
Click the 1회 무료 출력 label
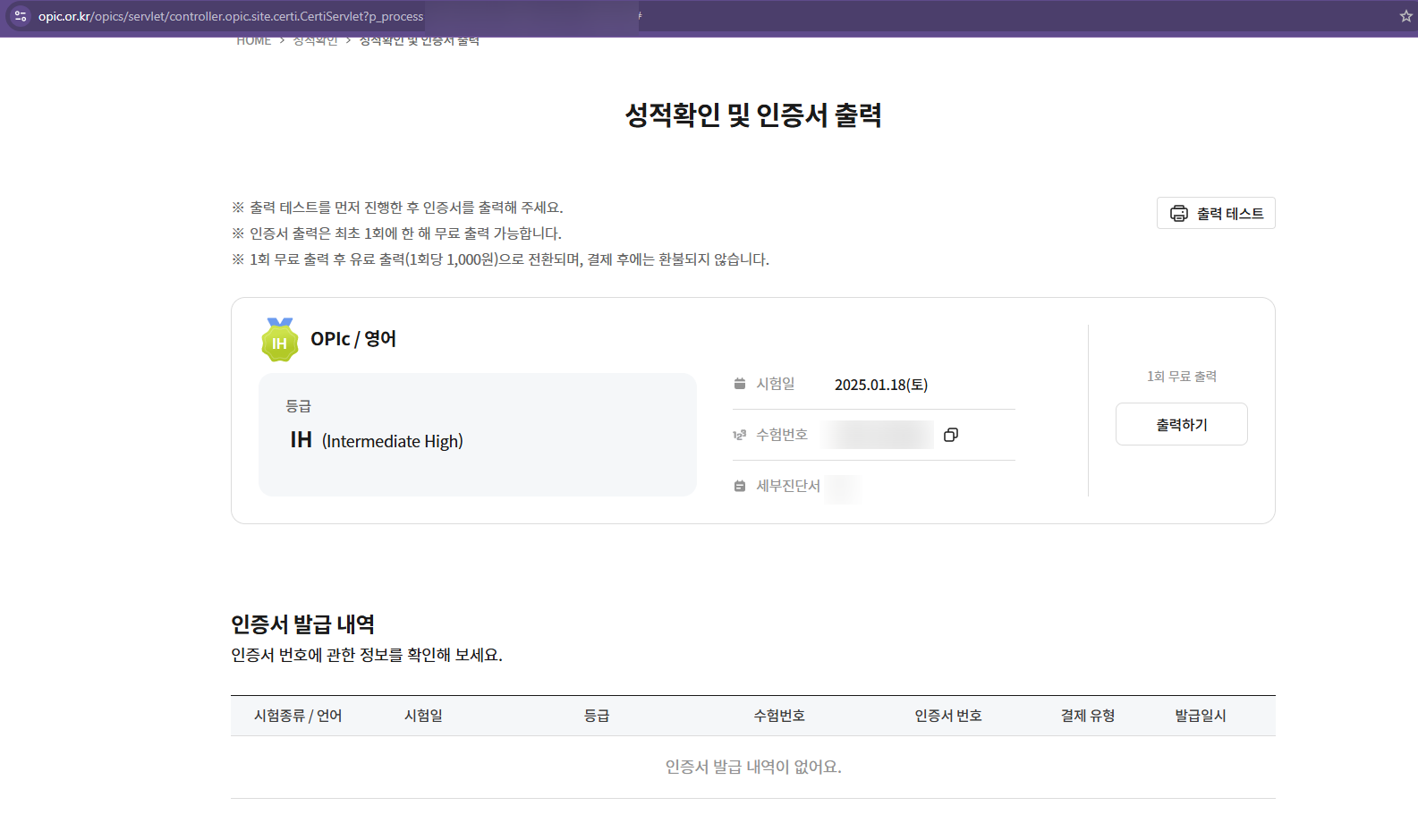pos(1182,377)
